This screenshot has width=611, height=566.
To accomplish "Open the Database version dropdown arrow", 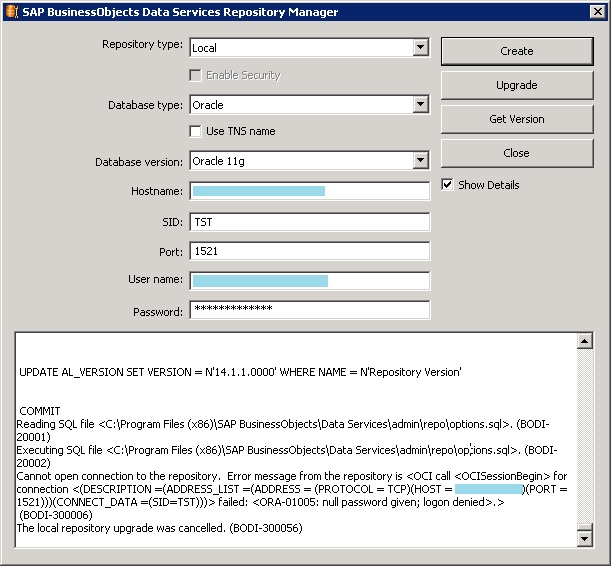I will pos(420,160).
